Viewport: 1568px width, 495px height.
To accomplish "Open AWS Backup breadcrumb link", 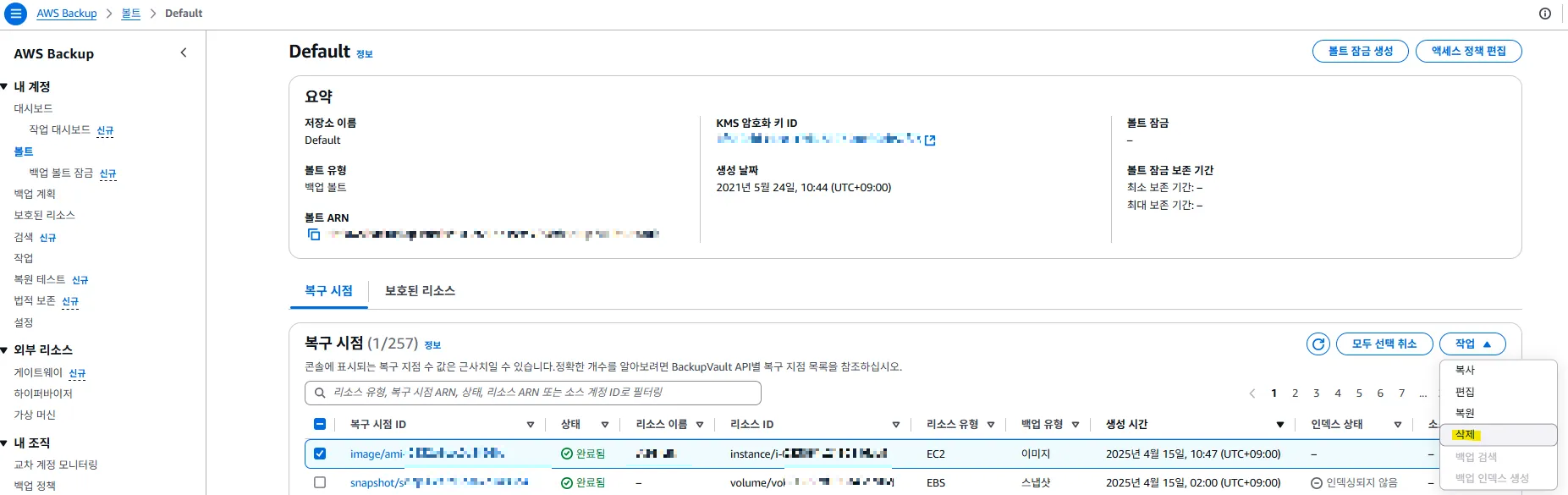I will tap(67, 14).
